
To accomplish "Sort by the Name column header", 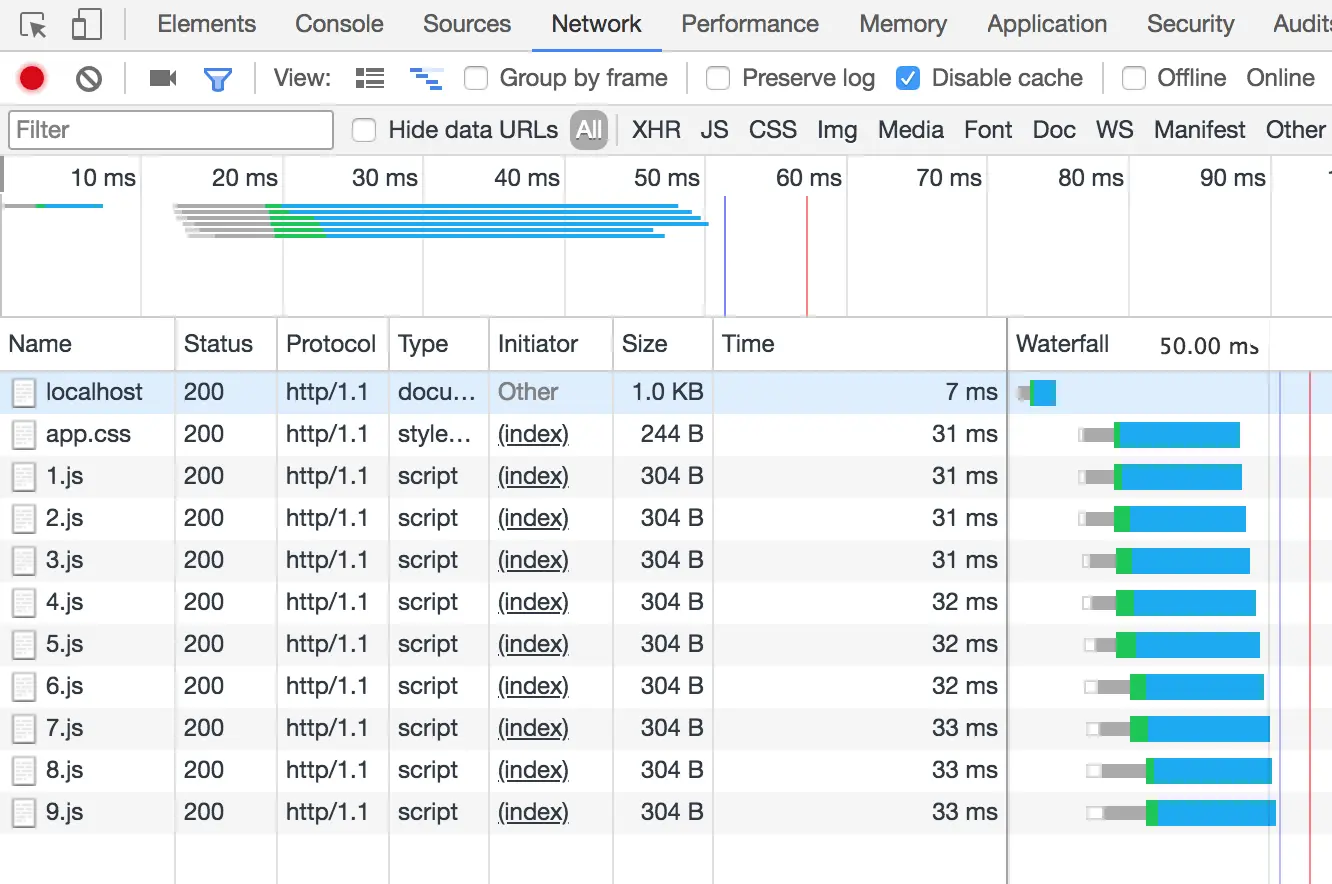I will click(x=88, y=344).
